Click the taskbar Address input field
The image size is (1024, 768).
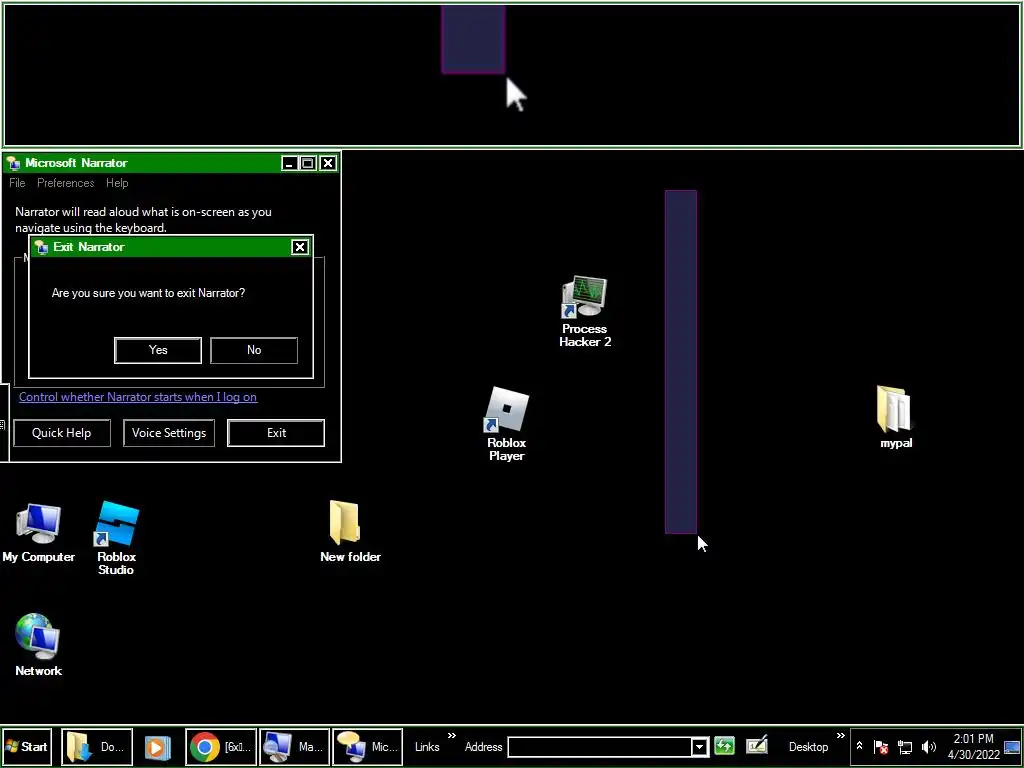tap(600, 747)
